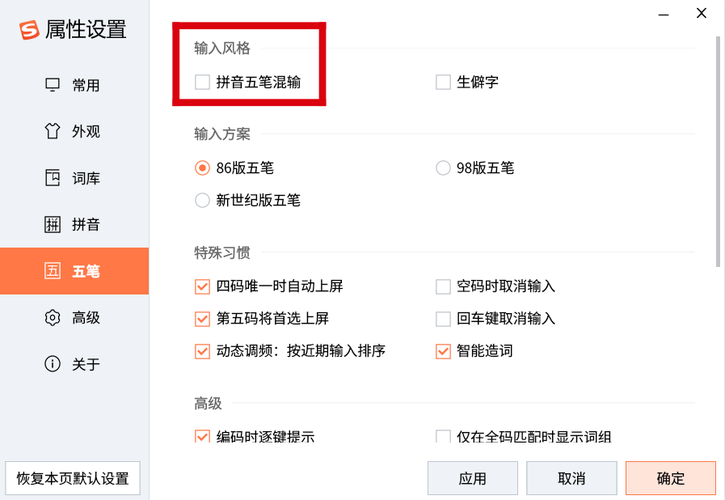This screenshot has height=500, width=725.
Task: Confirm settings with 确定 button
Action: pyautogui.click(x=670, y=478)
